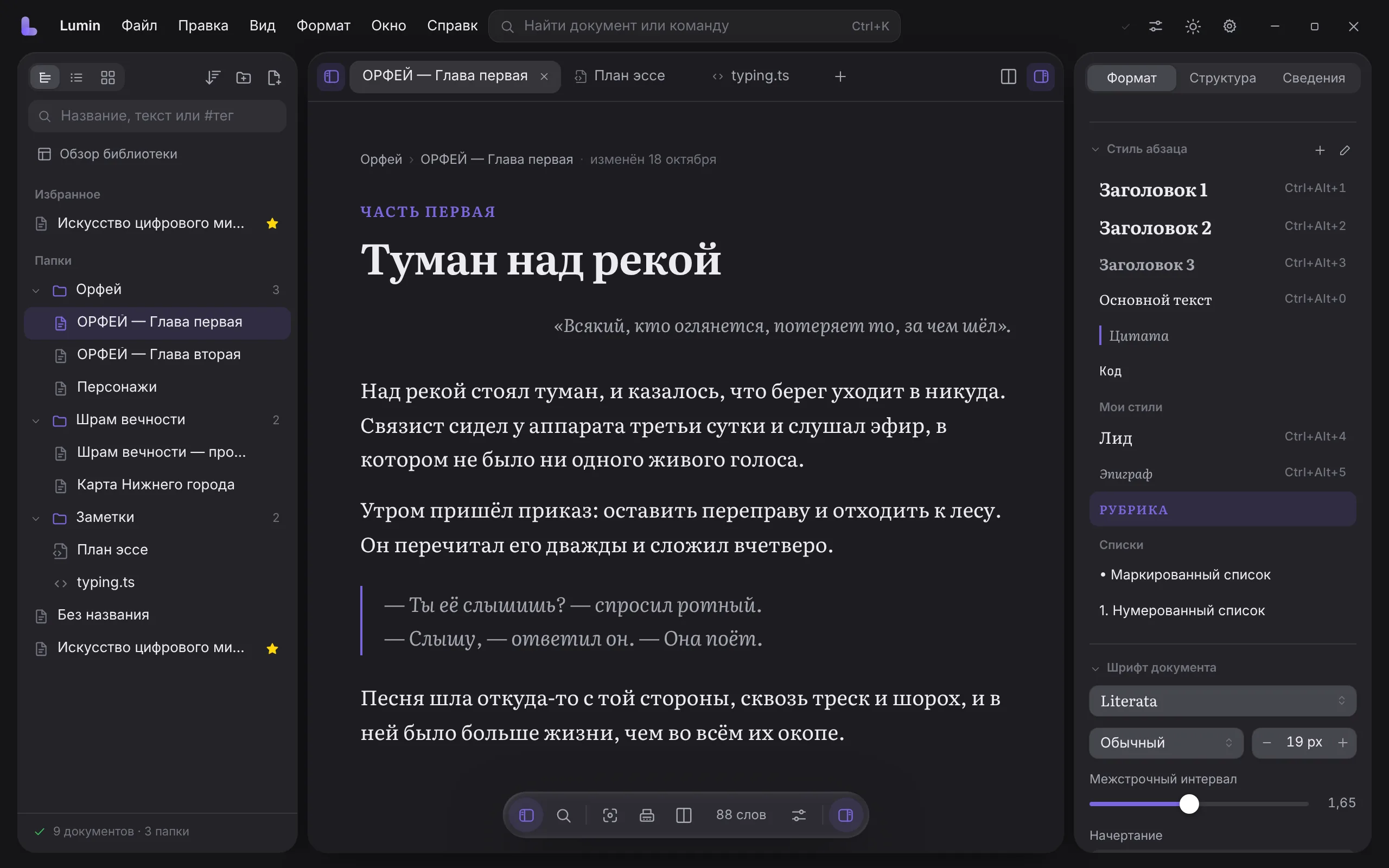Switch light/dark theme sun icon
The height and width of the screenshot is (868, 1389).
1193,26
